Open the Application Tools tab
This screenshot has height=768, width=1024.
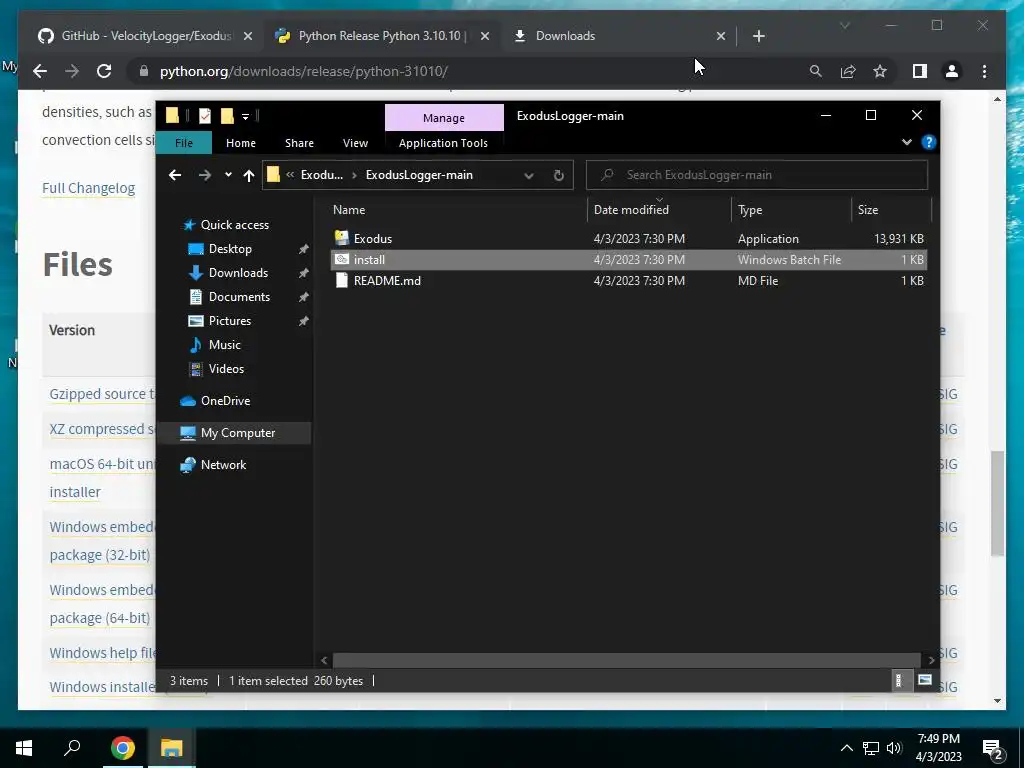[443, 143]
